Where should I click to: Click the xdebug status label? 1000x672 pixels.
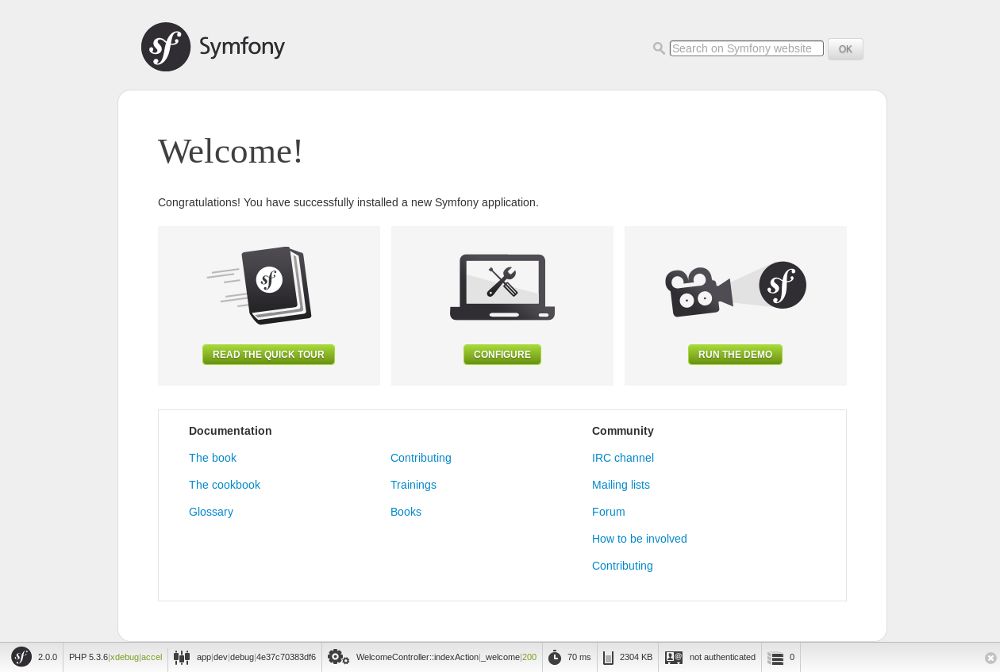pos(124,657)
